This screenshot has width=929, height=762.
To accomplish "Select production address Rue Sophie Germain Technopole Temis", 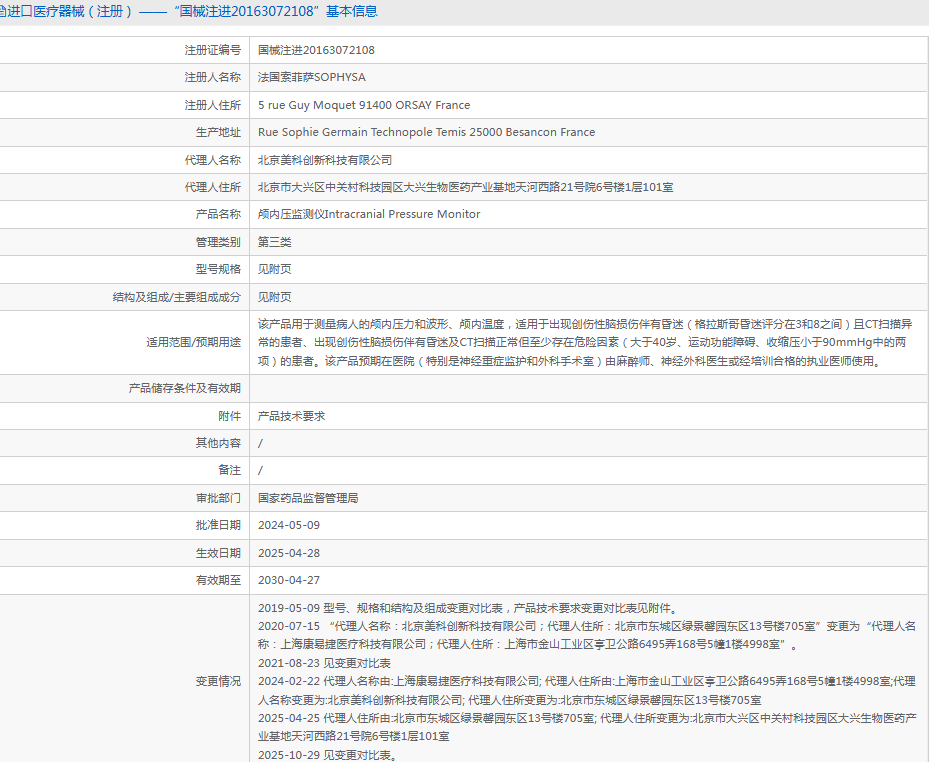I will pyautogui.click(x=426, y=132).
